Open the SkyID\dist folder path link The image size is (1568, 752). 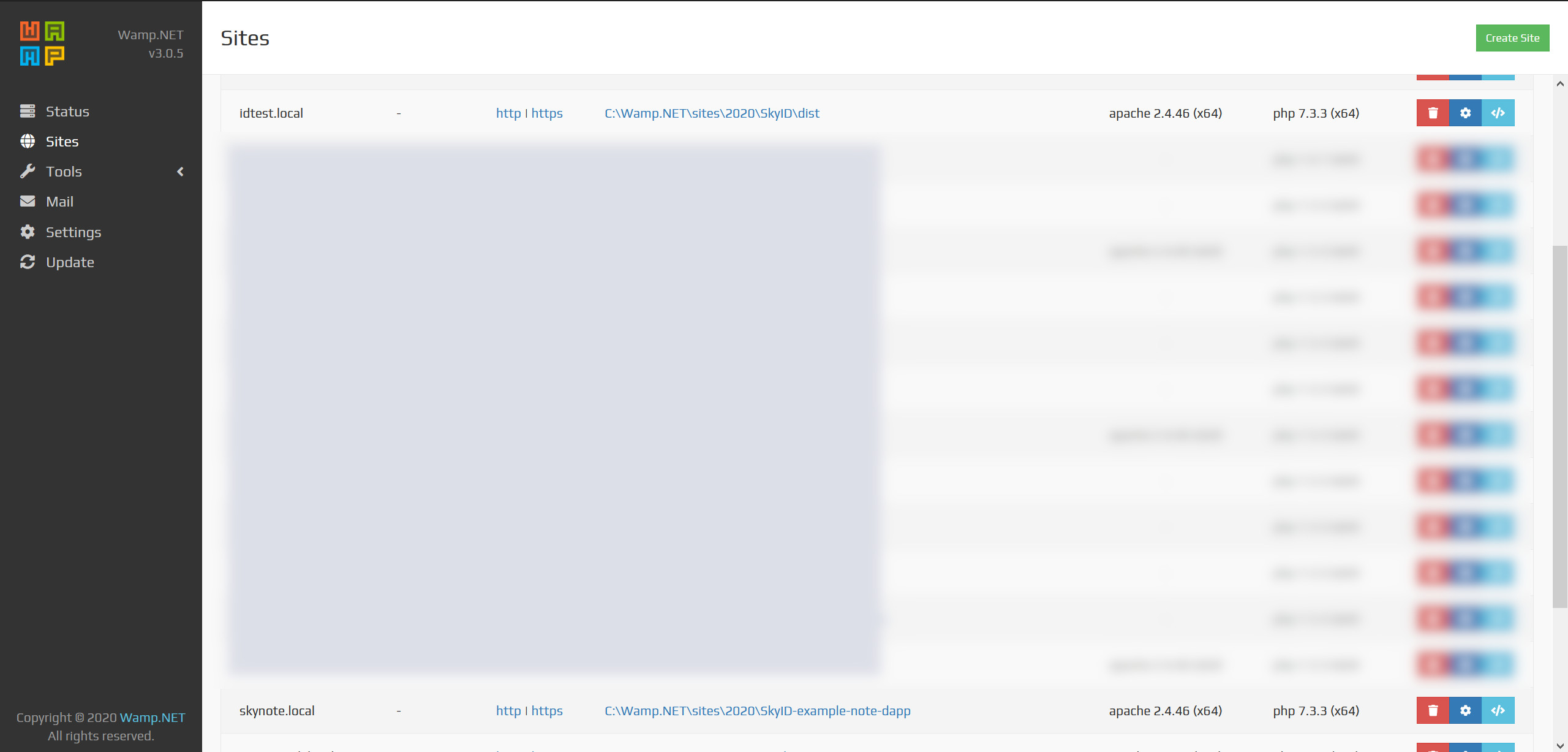click(712, 113)
